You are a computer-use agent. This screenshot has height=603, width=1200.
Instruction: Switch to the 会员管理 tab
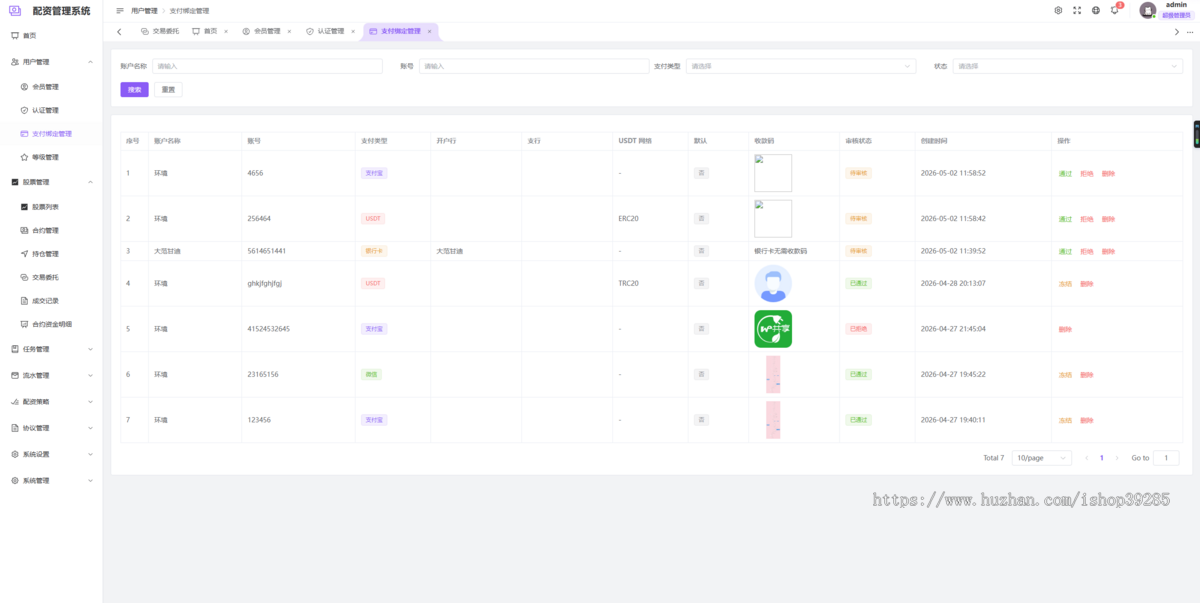pyautogui.click(x=261, y=31)
